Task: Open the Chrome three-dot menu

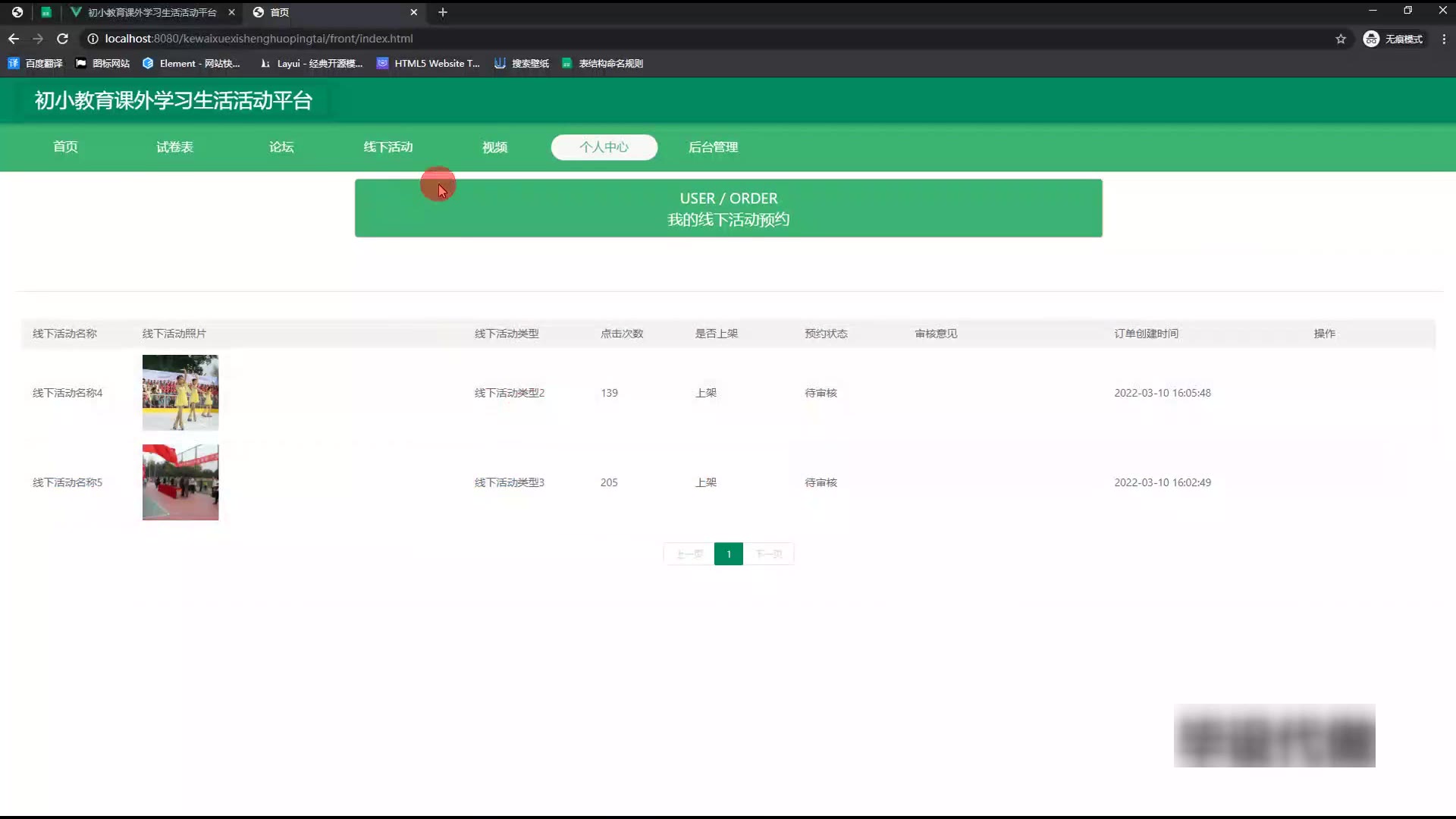Action: click(x=1444, y=39)
